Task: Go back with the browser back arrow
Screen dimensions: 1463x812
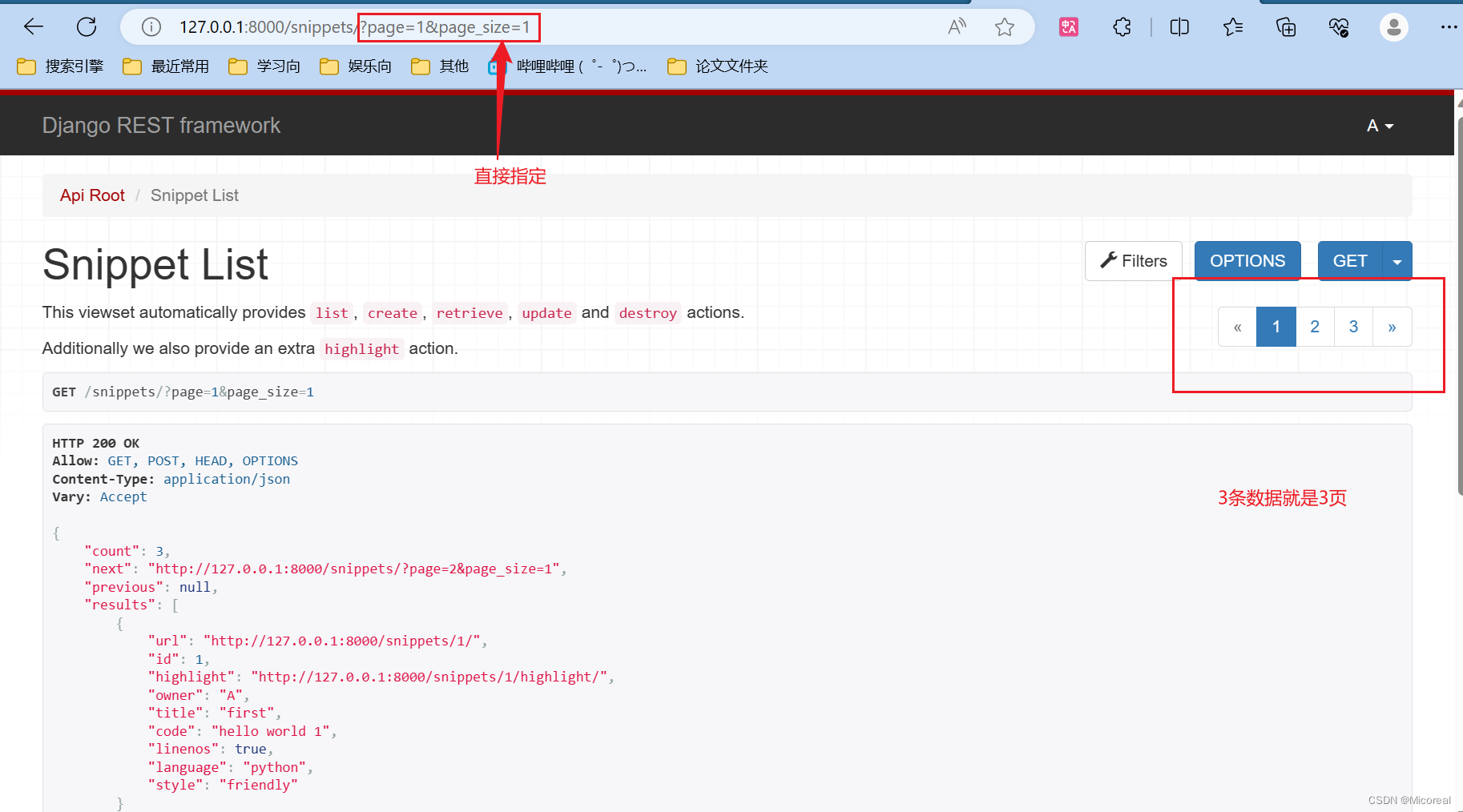Action: point(34,27)
